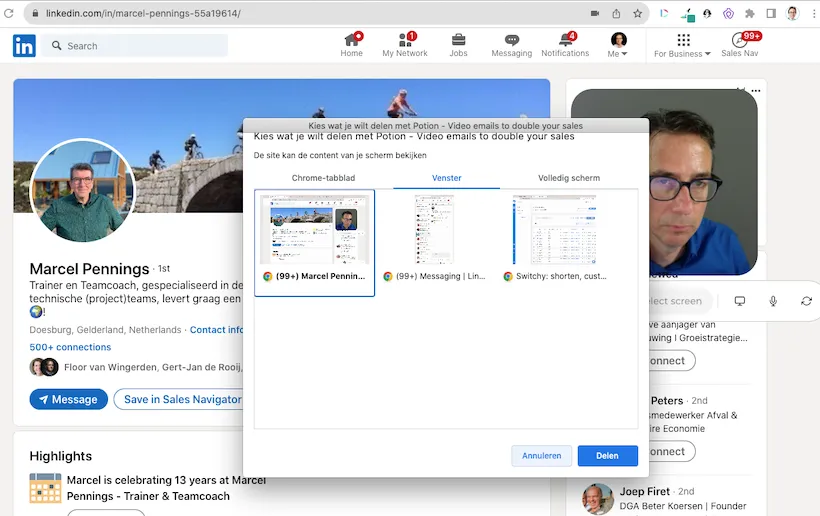Click the browser address bar URL

pos(143,14)
